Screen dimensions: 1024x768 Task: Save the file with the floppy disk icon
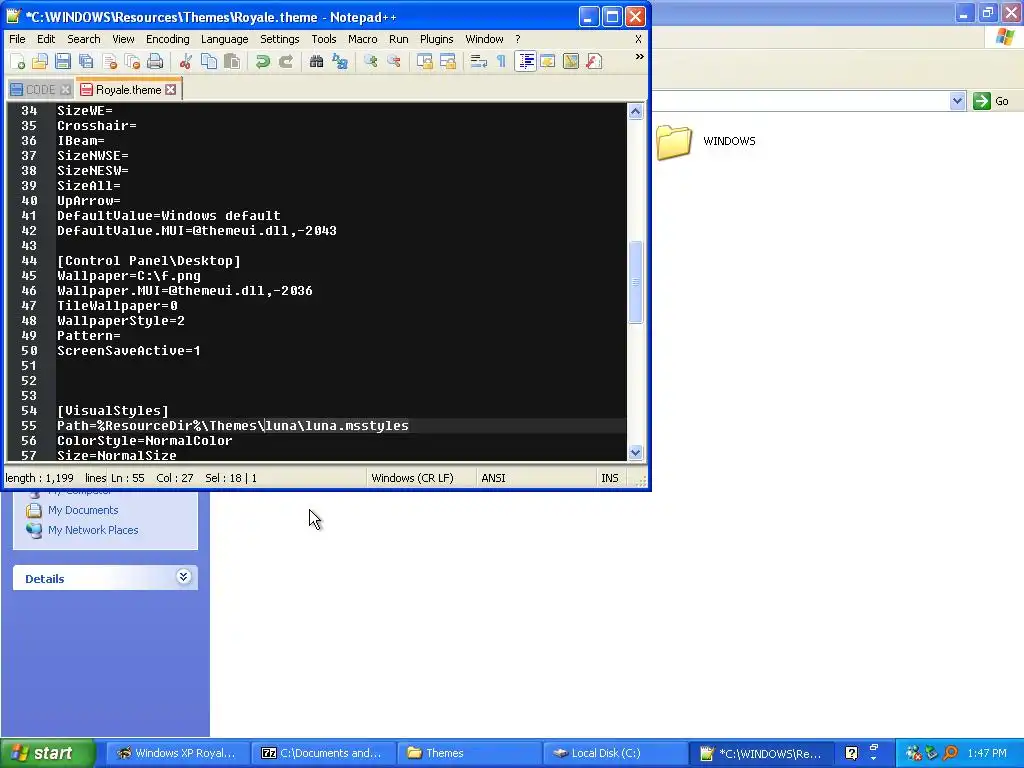(x=63, y=61)
